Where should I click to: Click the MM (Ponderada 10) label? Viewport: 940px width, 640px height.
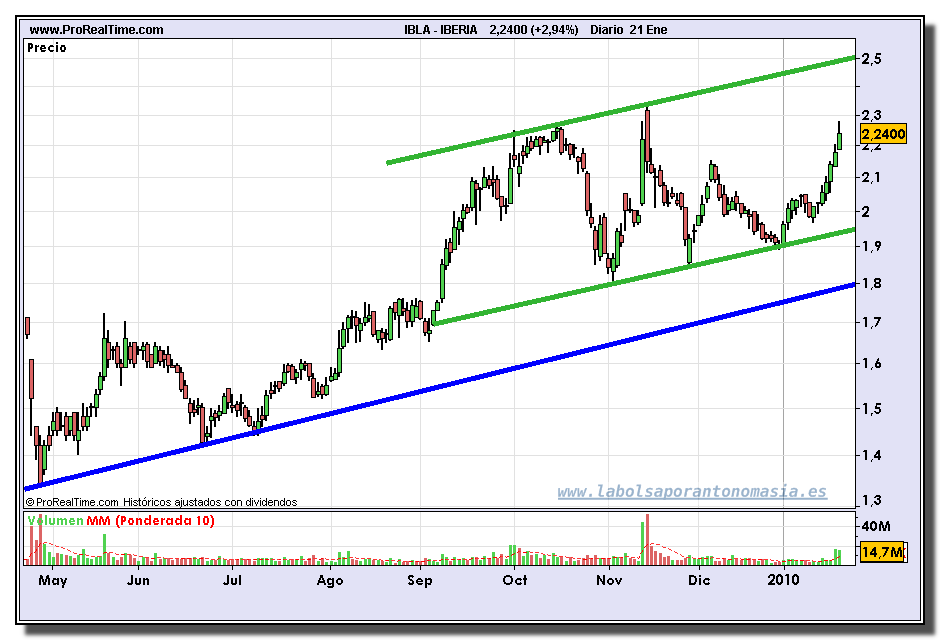(x=150, y=520)
